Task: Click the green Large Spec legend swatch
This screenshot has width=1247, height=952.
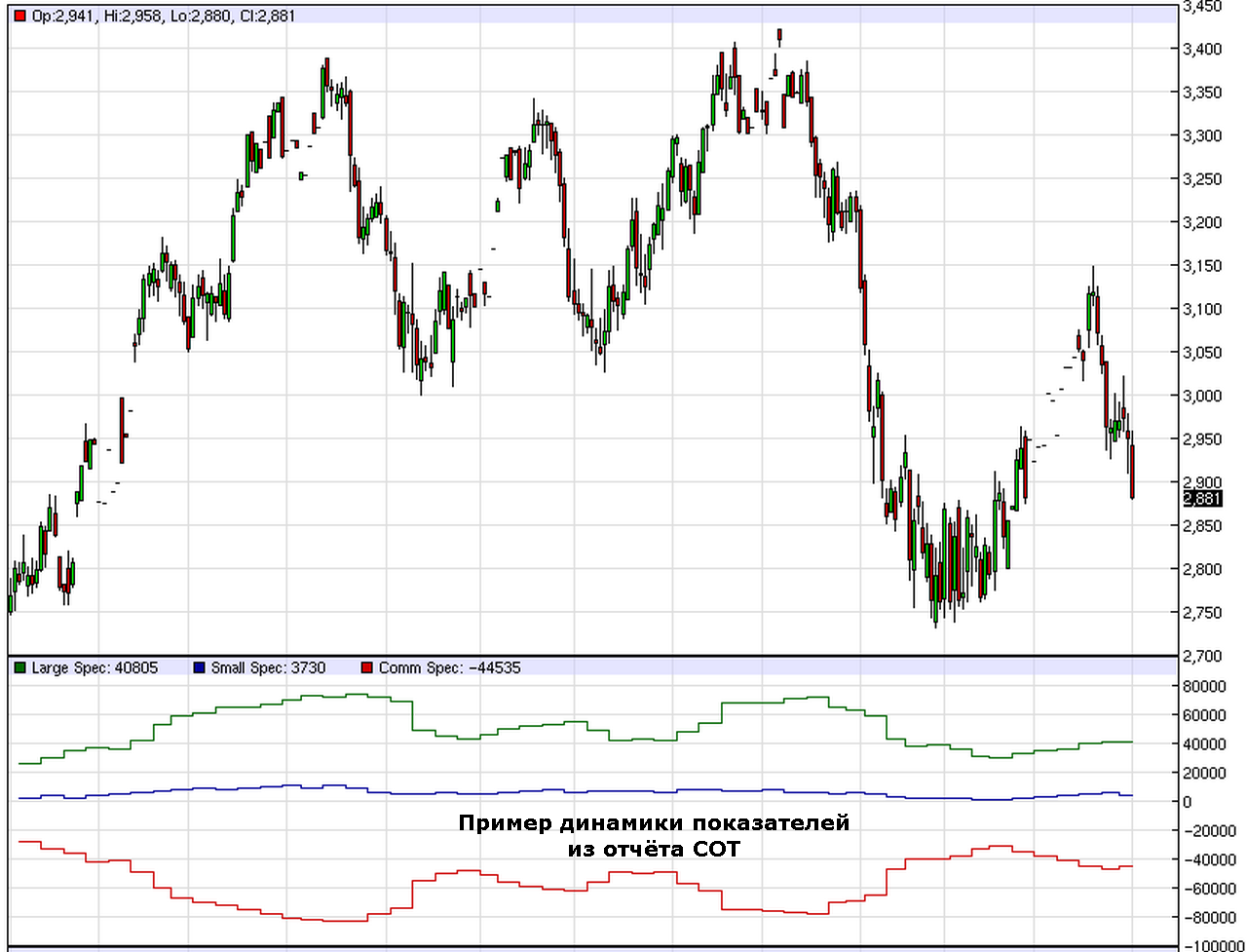Action: point(20,667)
